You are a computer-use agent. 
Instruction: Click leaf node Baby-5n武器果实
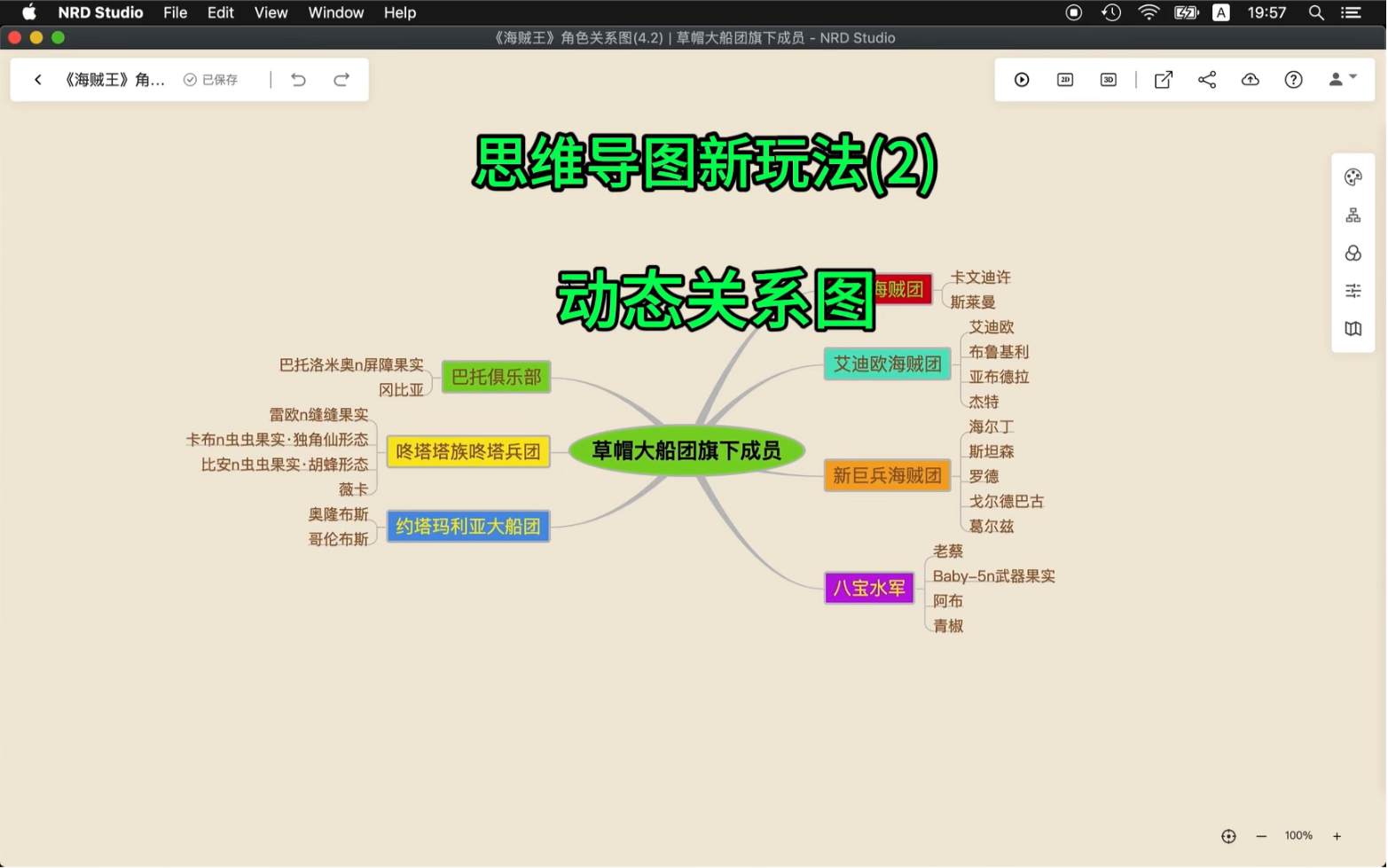point(995,576)
